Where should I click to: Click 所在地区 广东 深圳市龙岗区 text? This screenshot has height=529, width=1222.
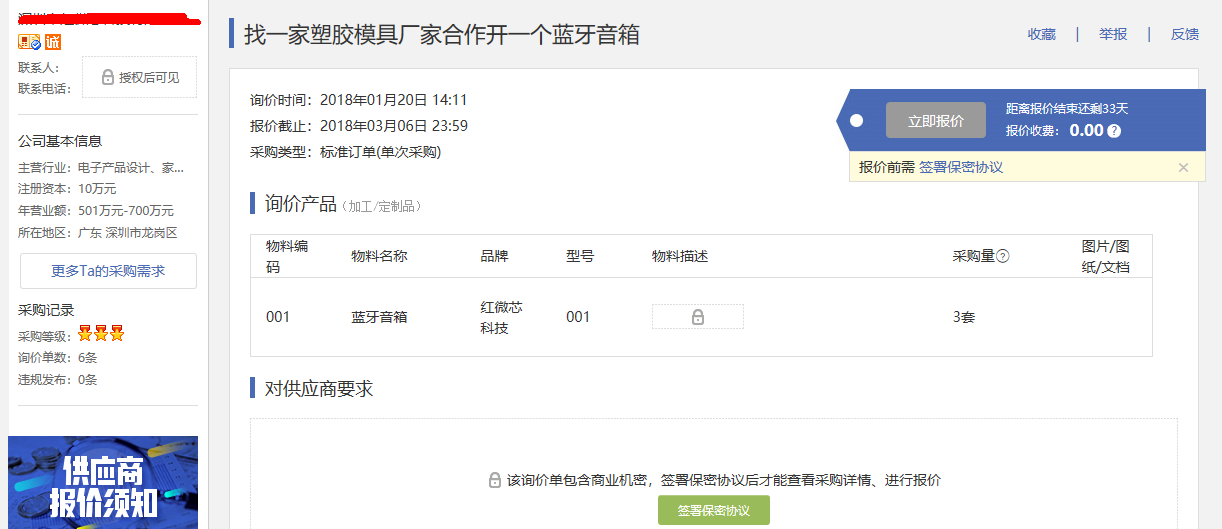[x=98, y=233]
